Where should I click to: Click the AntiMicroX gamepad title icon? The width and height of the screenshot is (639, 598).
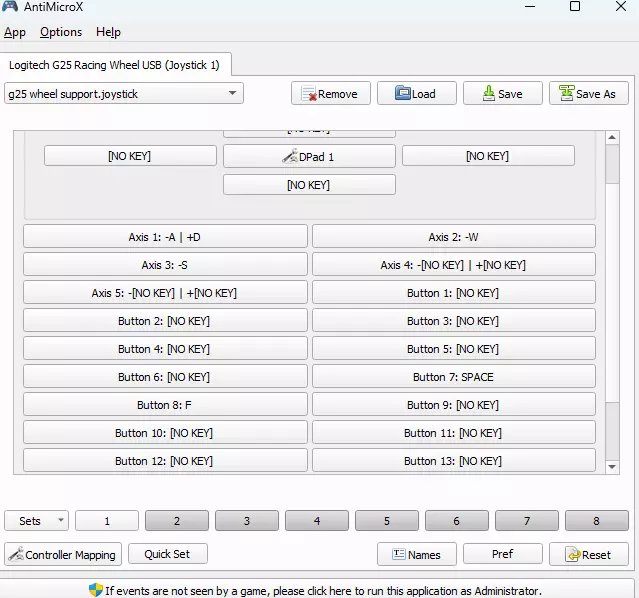click(10, 7)
